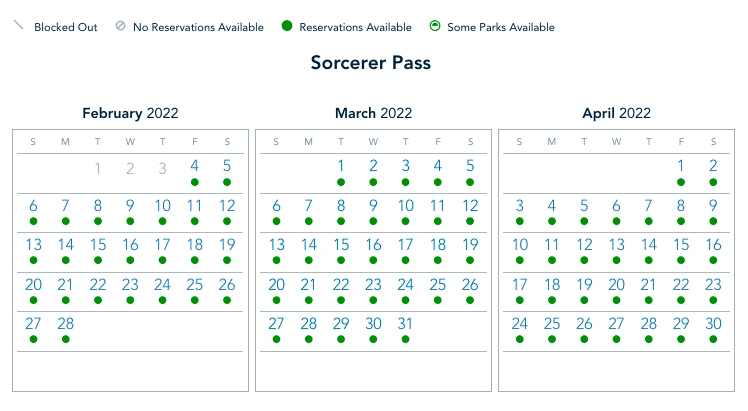Click the Blocked Out legend slash icon
This screenshot has height=411, width=748.
point(18,26)
